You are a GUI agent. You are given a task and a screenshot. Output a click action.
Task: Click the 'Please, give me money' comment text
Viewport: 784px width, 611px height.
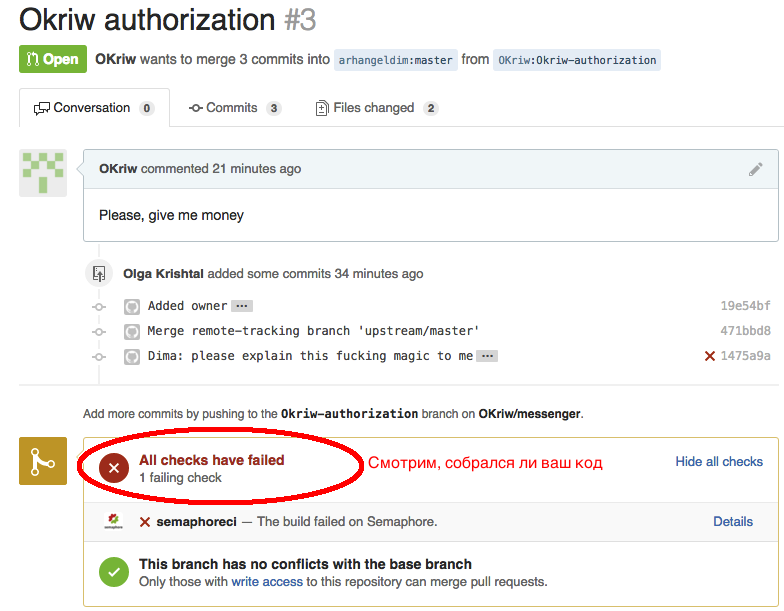pos(172,215)
